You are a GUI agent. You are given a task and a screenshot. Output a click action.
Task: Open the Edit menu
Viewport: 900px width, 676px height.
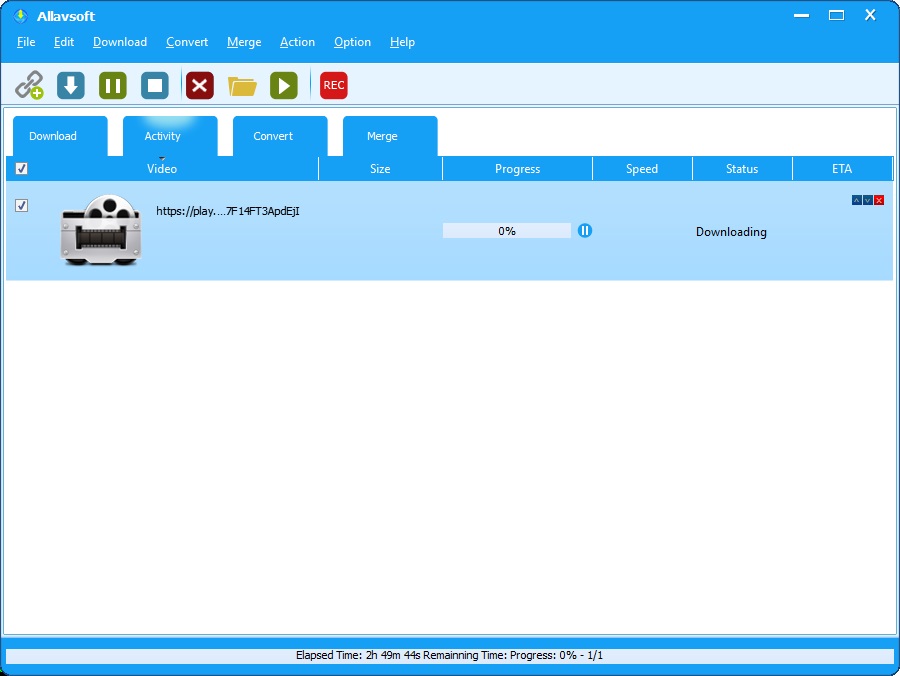[64, 42]
